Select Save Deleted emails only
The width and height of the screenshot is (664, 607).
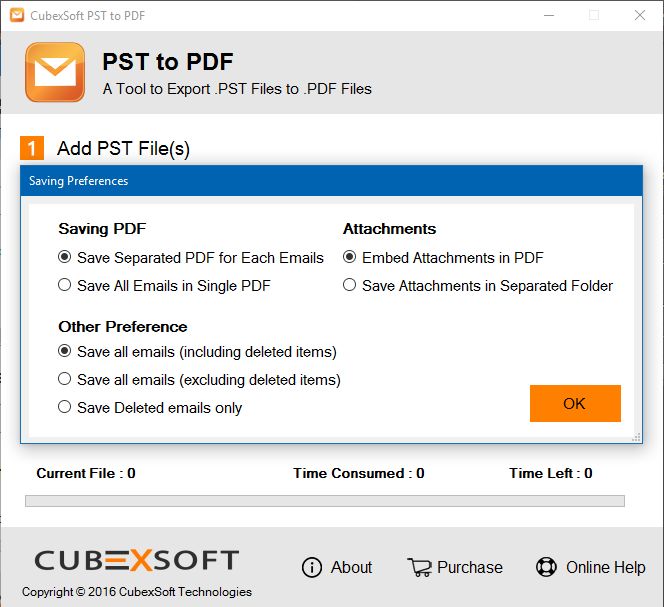pos(150,407)
